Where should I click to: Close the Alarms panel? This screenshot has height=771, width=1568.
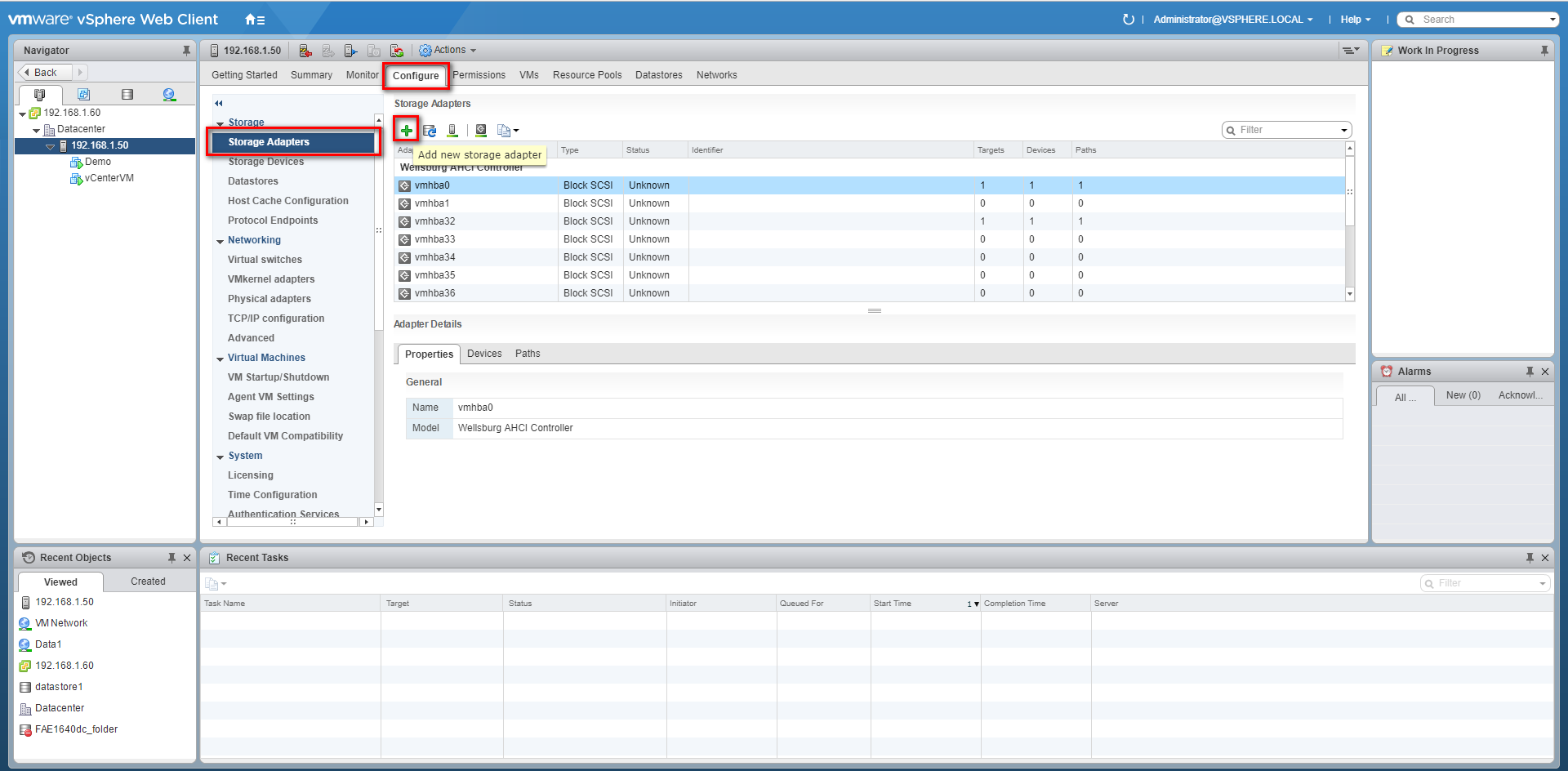tap(1545, 372)
